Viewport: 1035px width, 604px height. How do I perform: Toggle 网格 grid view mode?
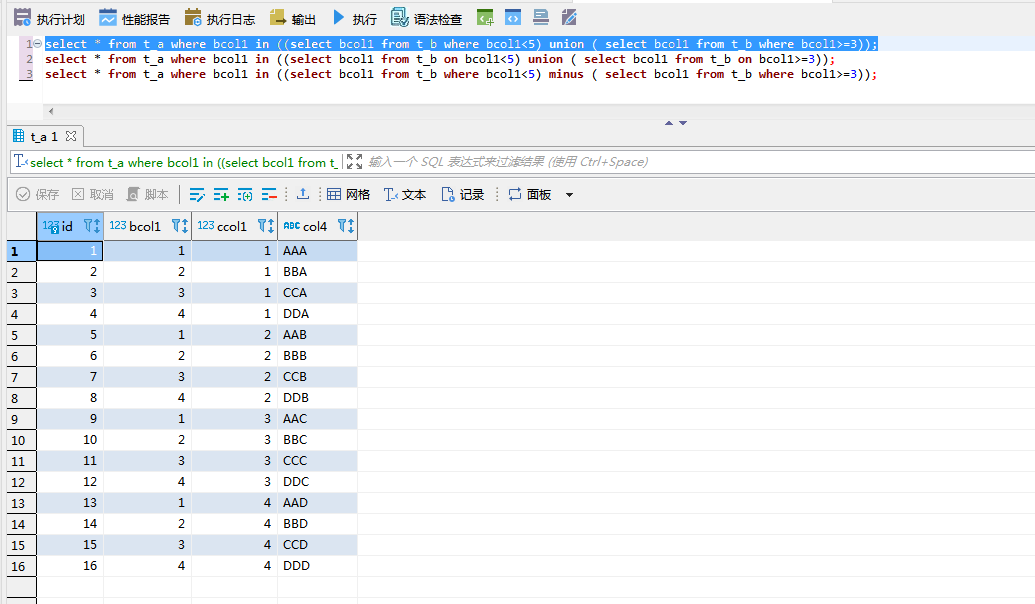point(348,194)
